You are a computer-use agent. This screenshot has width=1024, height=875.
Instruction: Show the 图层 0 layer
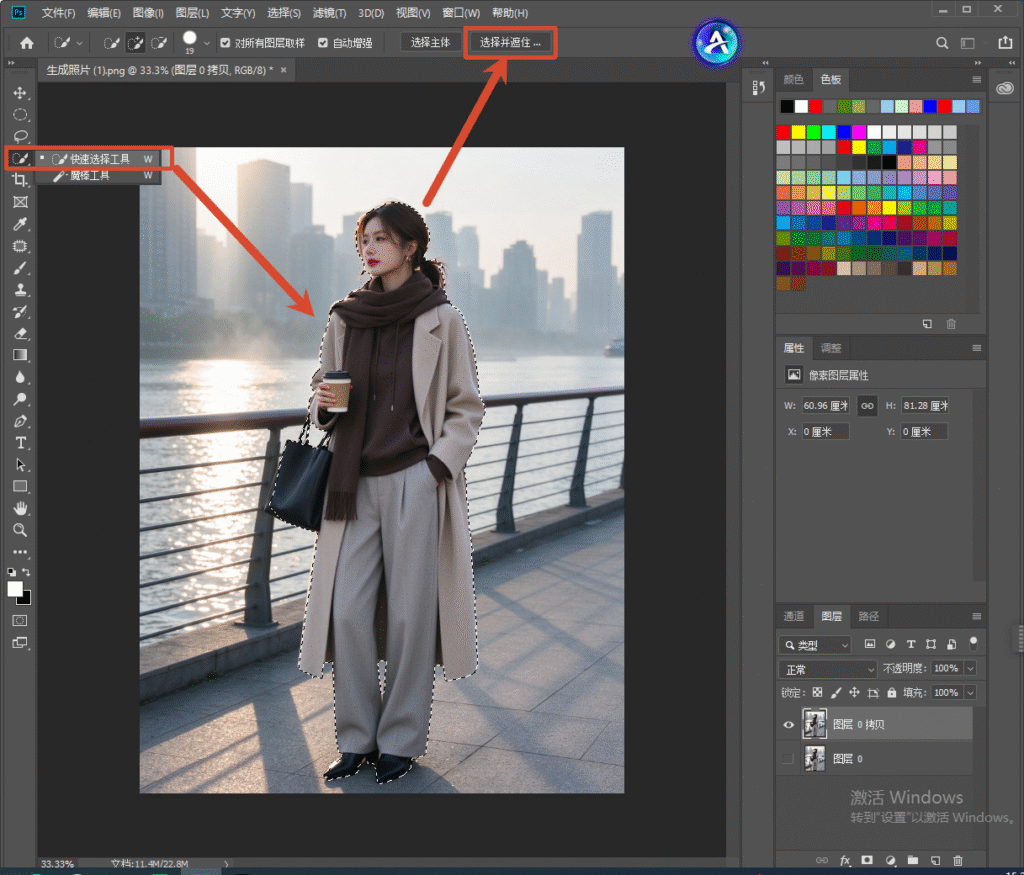(x=788, y=759)
